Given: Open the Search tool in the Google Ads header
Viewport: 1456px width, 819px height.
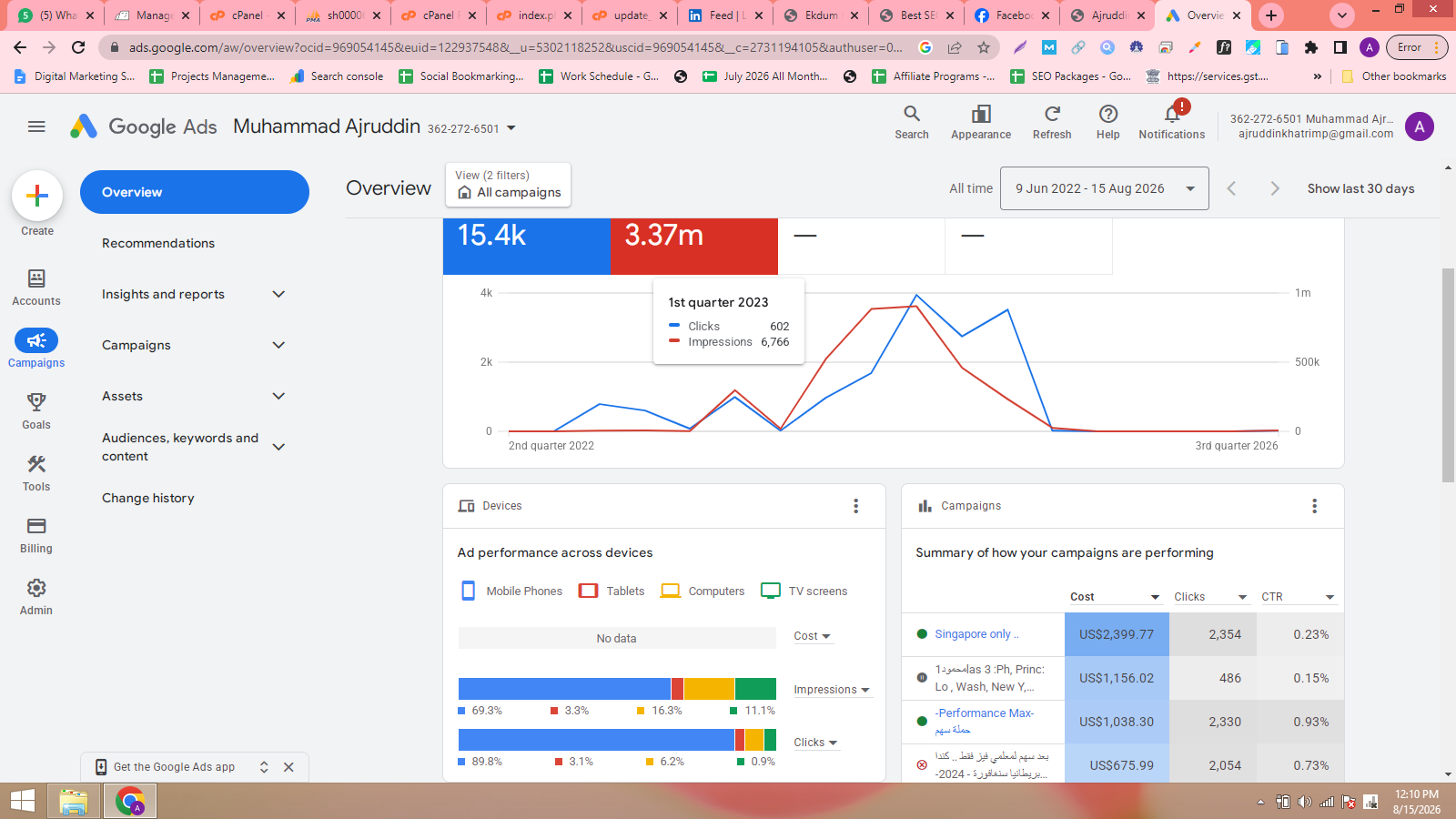Looking at the screenshot, I should click(912, 122).
